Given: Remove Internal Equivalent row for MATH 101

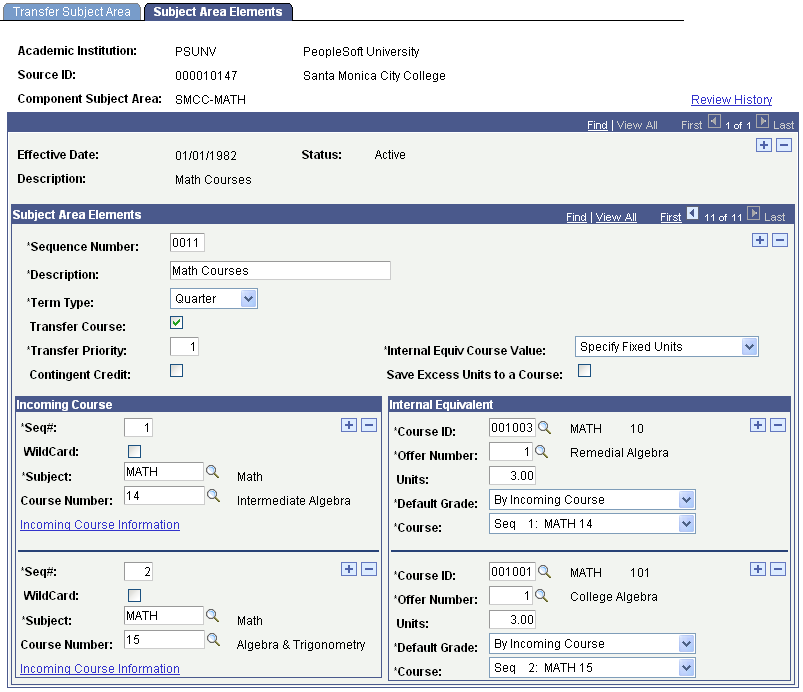Looking at the screenshot, I should click(x=777, y=569).
